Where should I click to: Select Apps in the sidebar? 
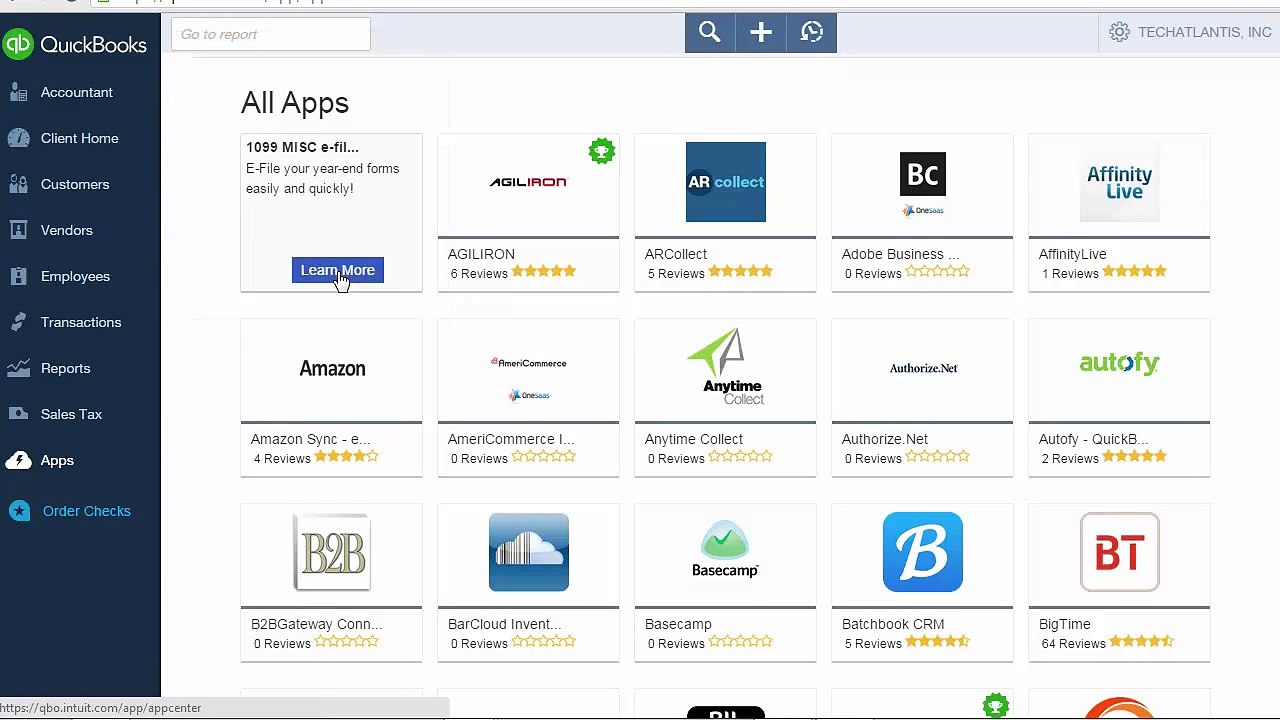click(57, 460)
